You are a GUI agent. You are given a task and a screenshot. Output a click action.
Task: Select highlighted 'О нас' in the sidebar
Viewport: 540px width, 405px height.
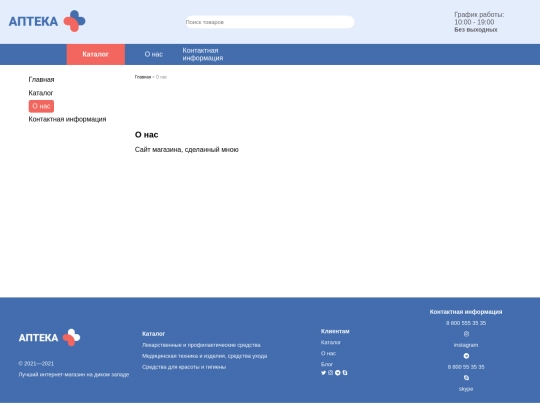coord(41,106)
